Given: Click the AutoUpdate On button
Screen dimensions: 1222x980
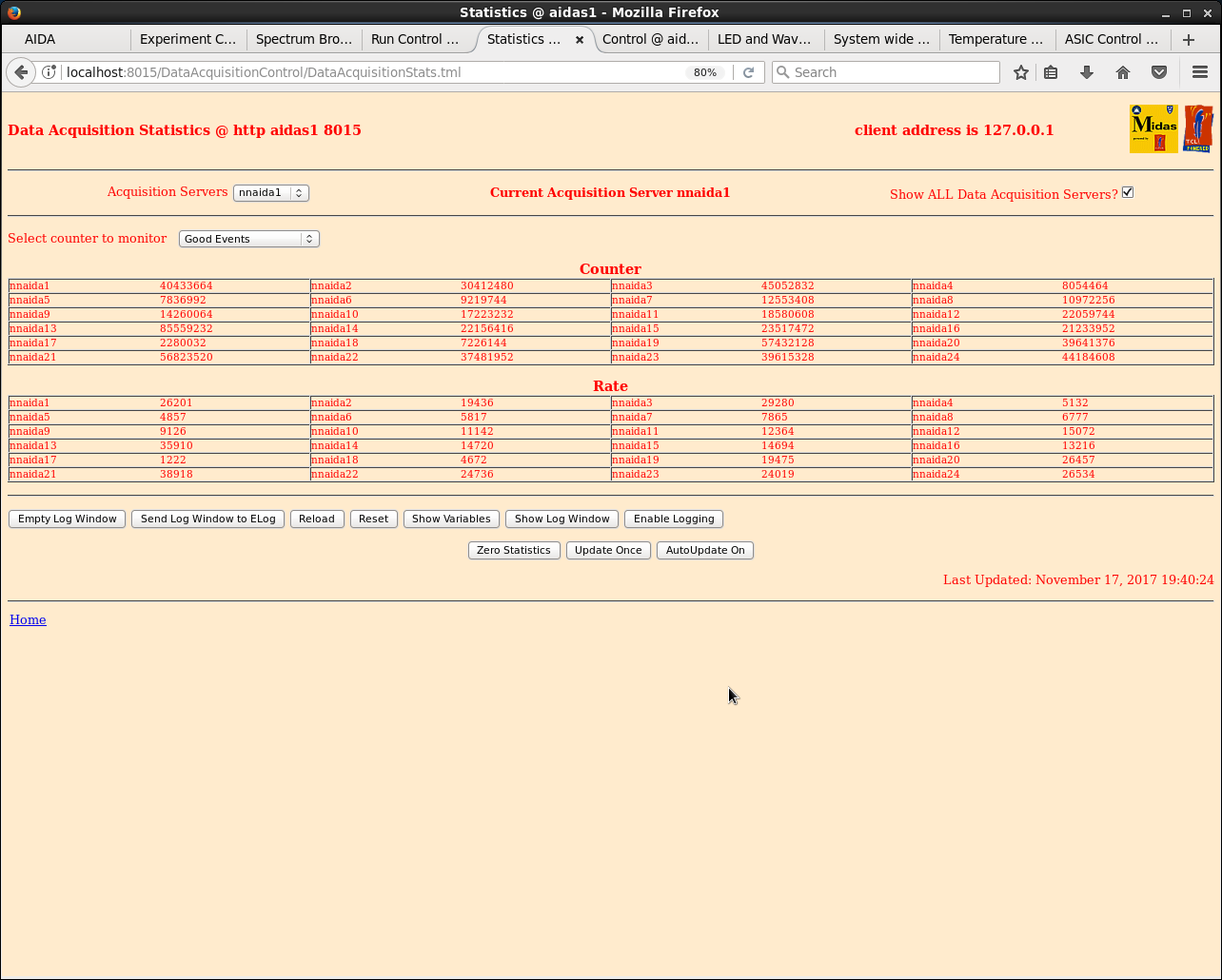Looking at the screenshot, I should (705, 550).
